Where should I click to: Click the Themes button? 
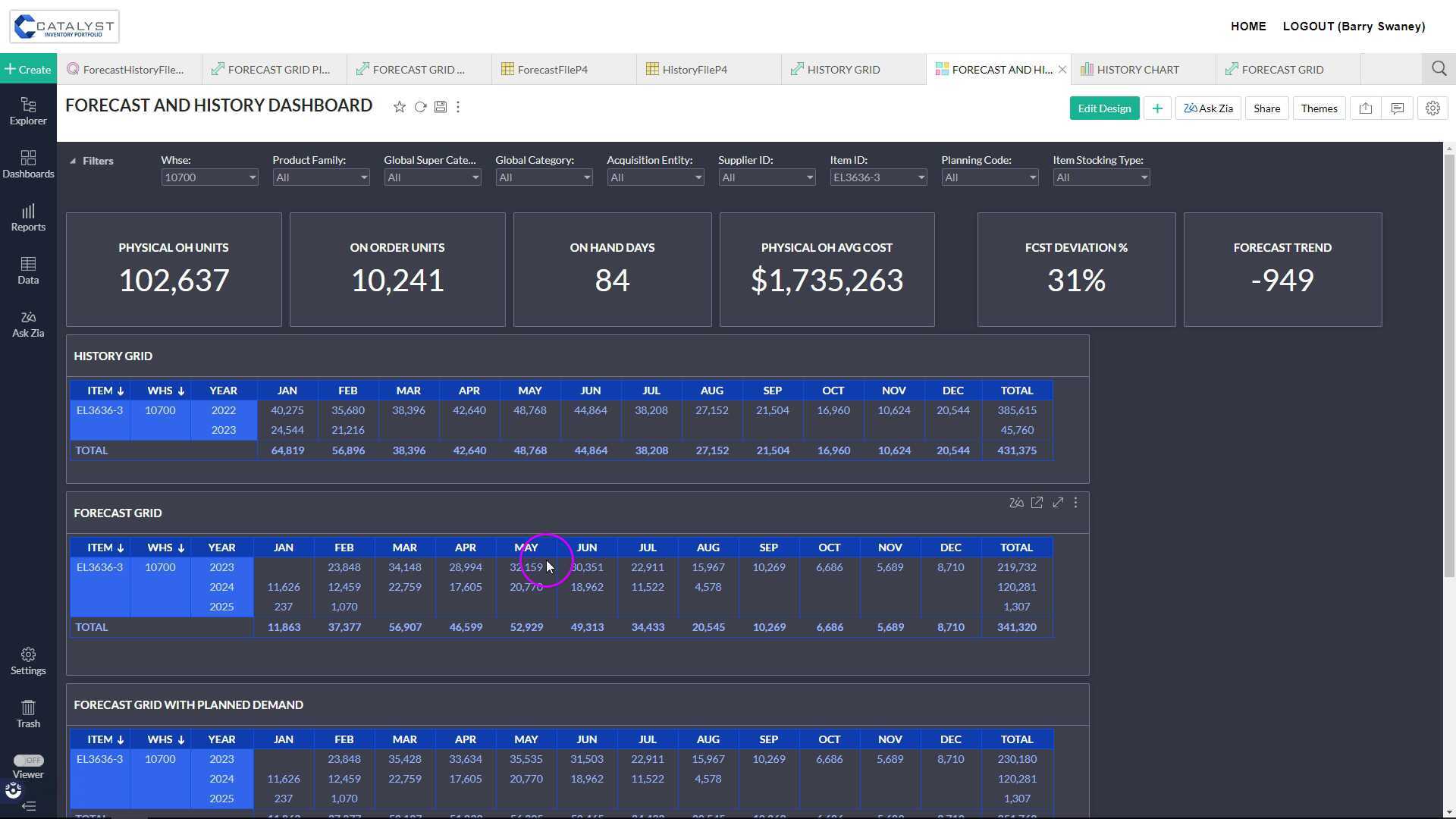pyautogui.click(x=1318, y=108)
